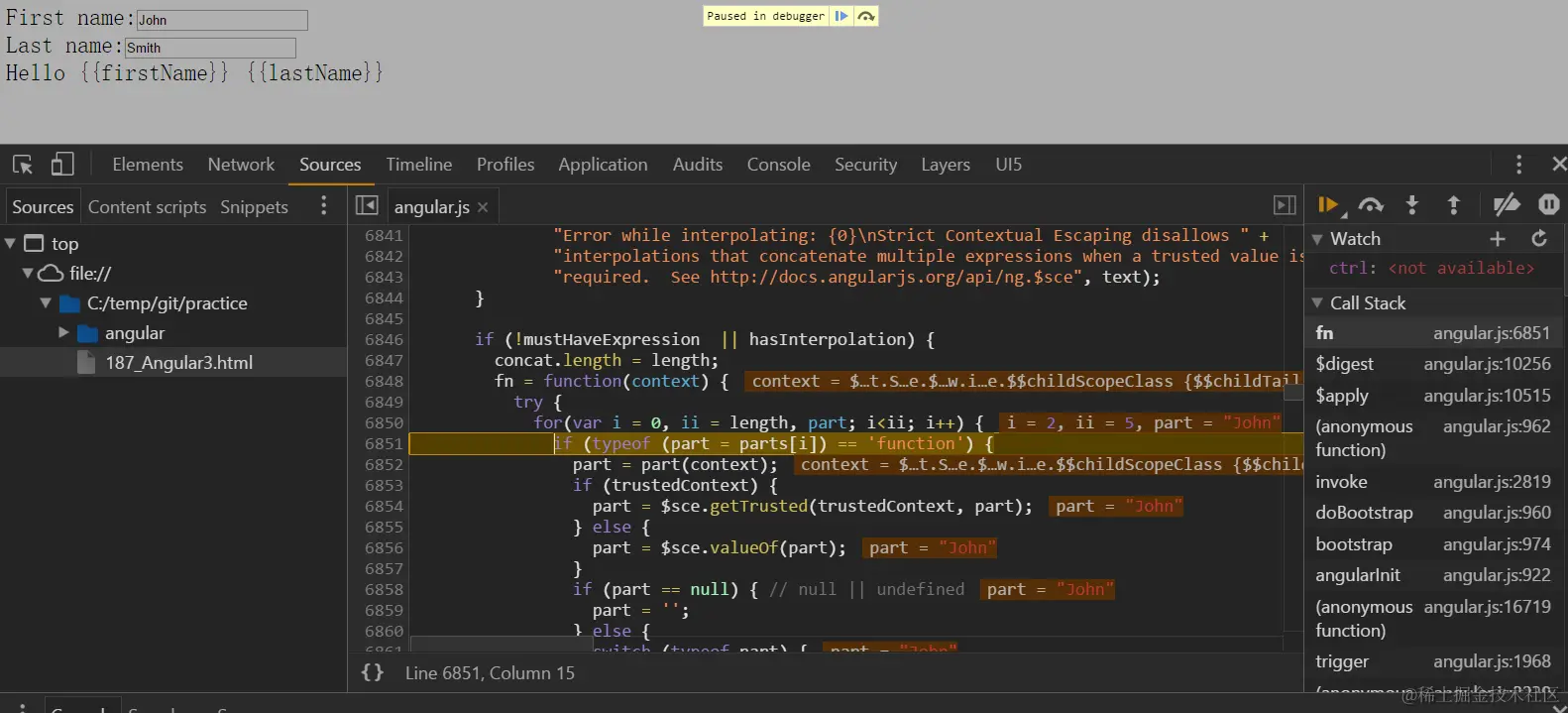Resume script execution in debugger toolbar

click(1328, 205)
